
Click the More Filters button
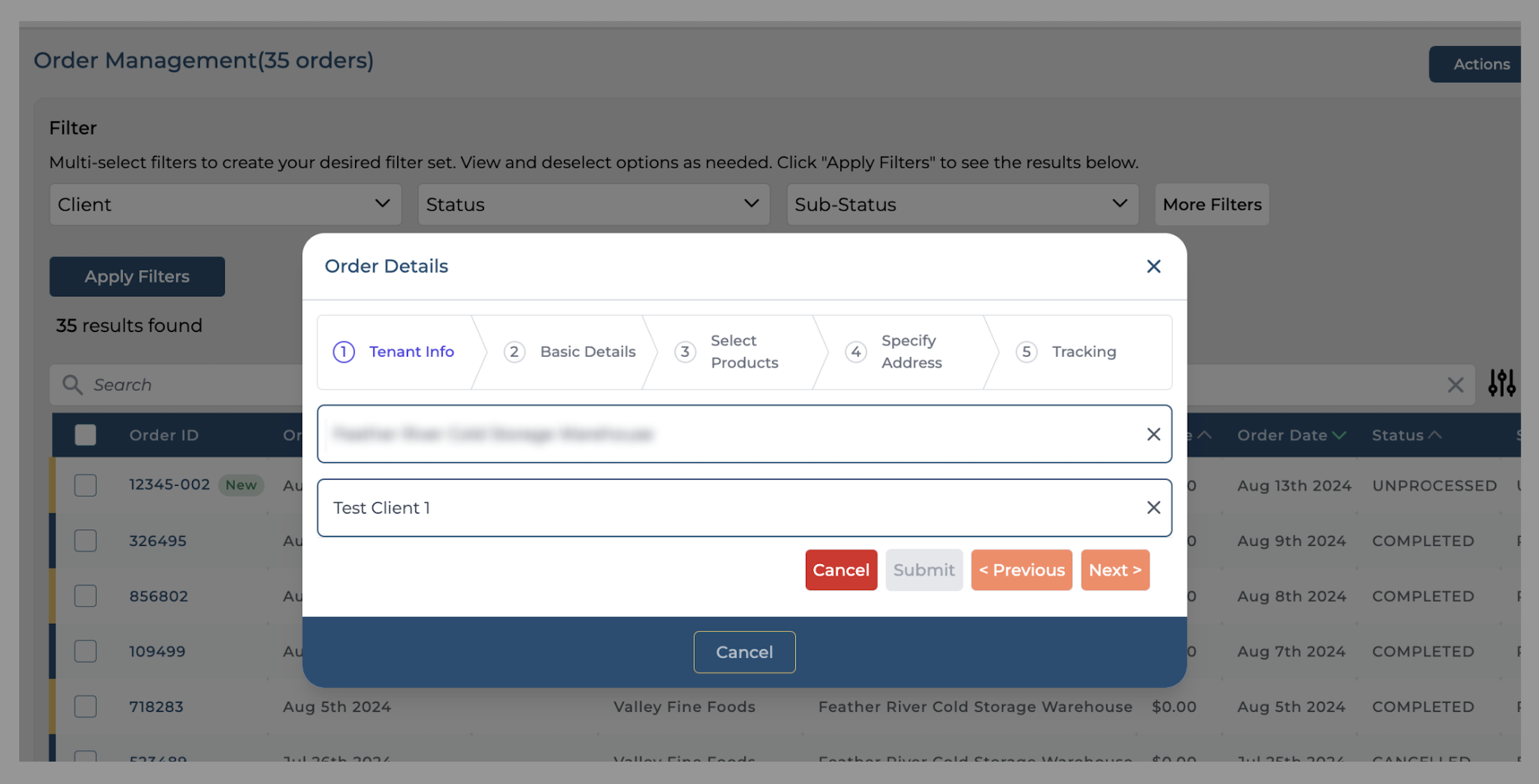(x=1211, y=204)
